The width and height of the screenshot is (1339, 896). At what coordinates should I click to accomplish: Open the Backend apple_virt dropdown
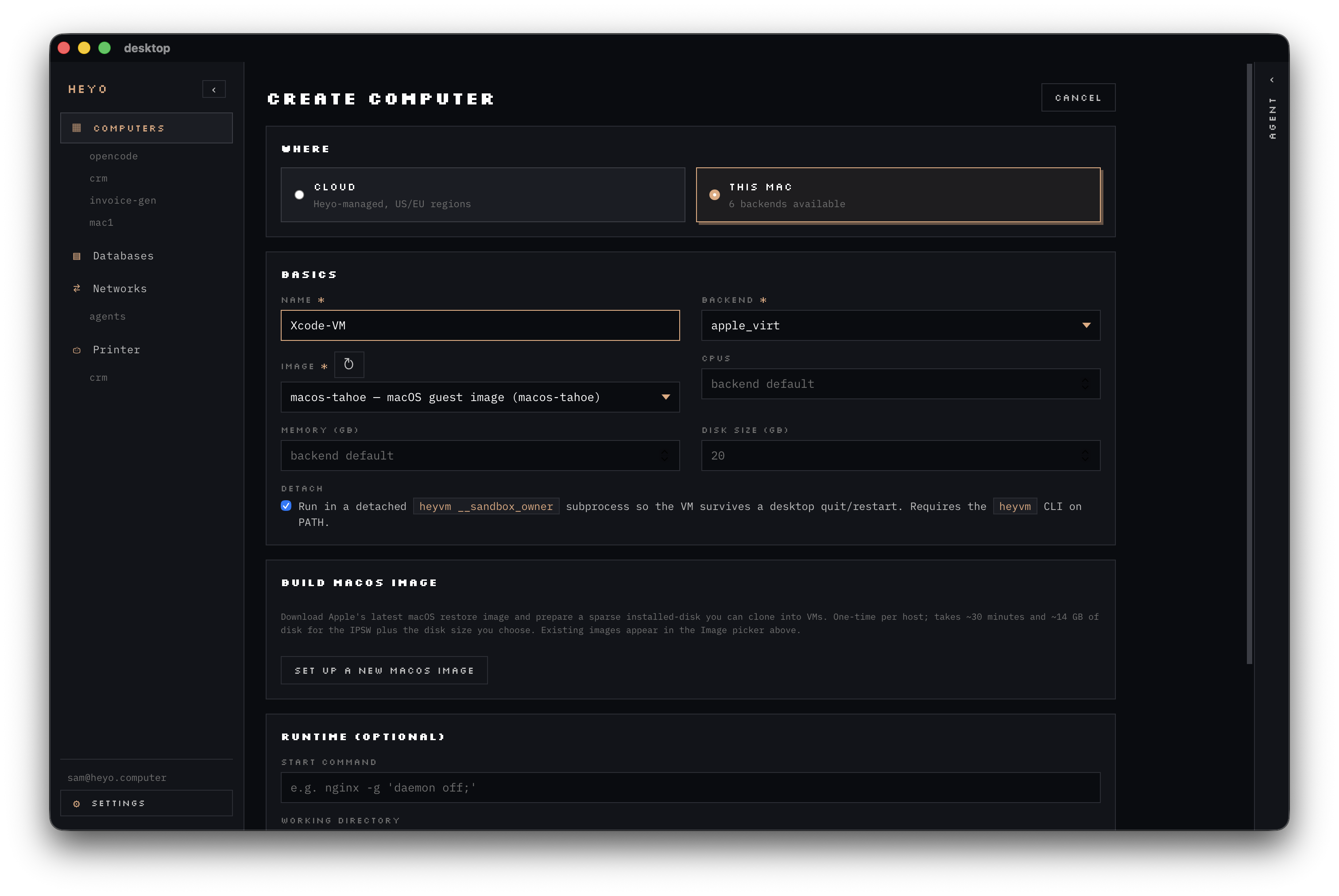(901, 326)
